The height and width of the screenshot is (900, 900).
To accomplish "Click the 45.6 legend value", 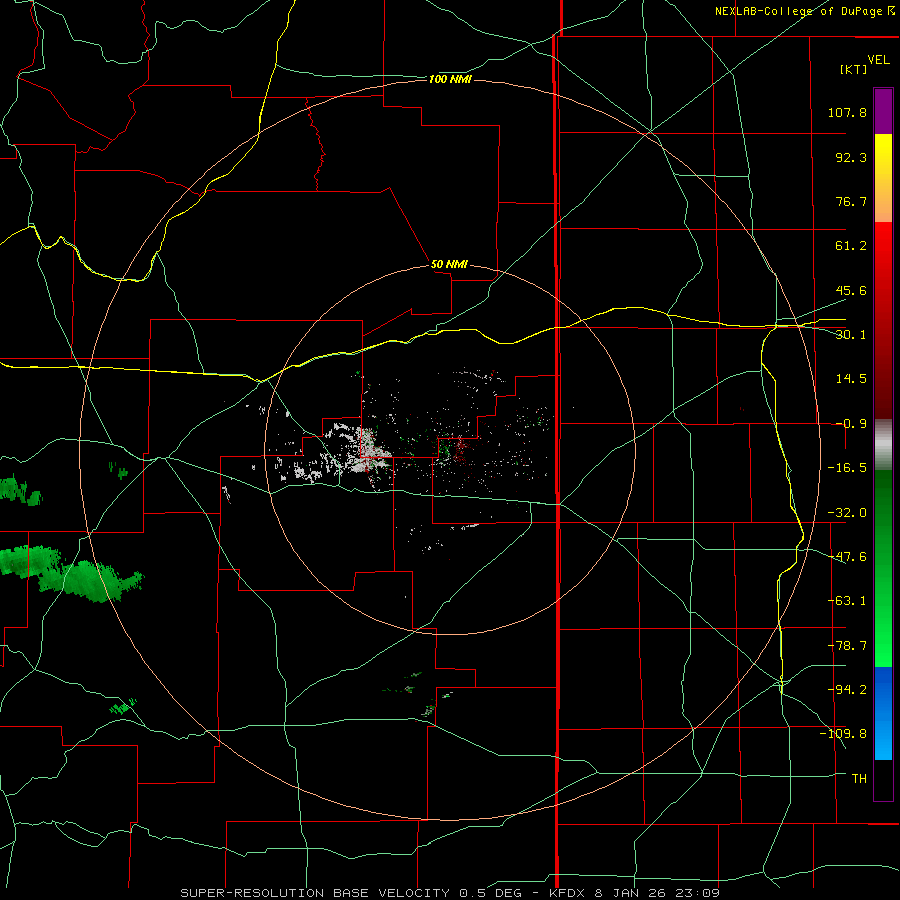I will pos(851,290).
